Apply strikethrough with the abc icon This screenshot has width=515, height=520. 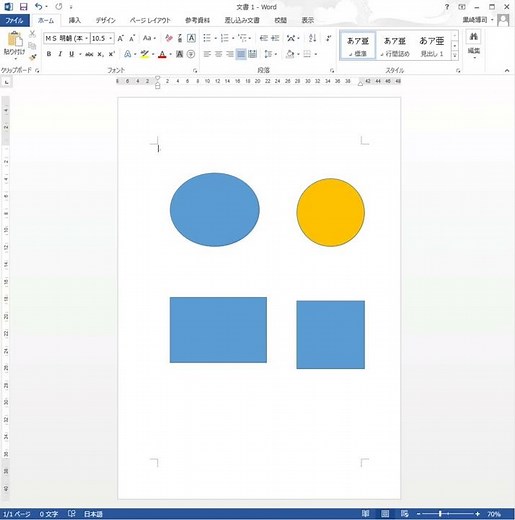click(89, 54)
